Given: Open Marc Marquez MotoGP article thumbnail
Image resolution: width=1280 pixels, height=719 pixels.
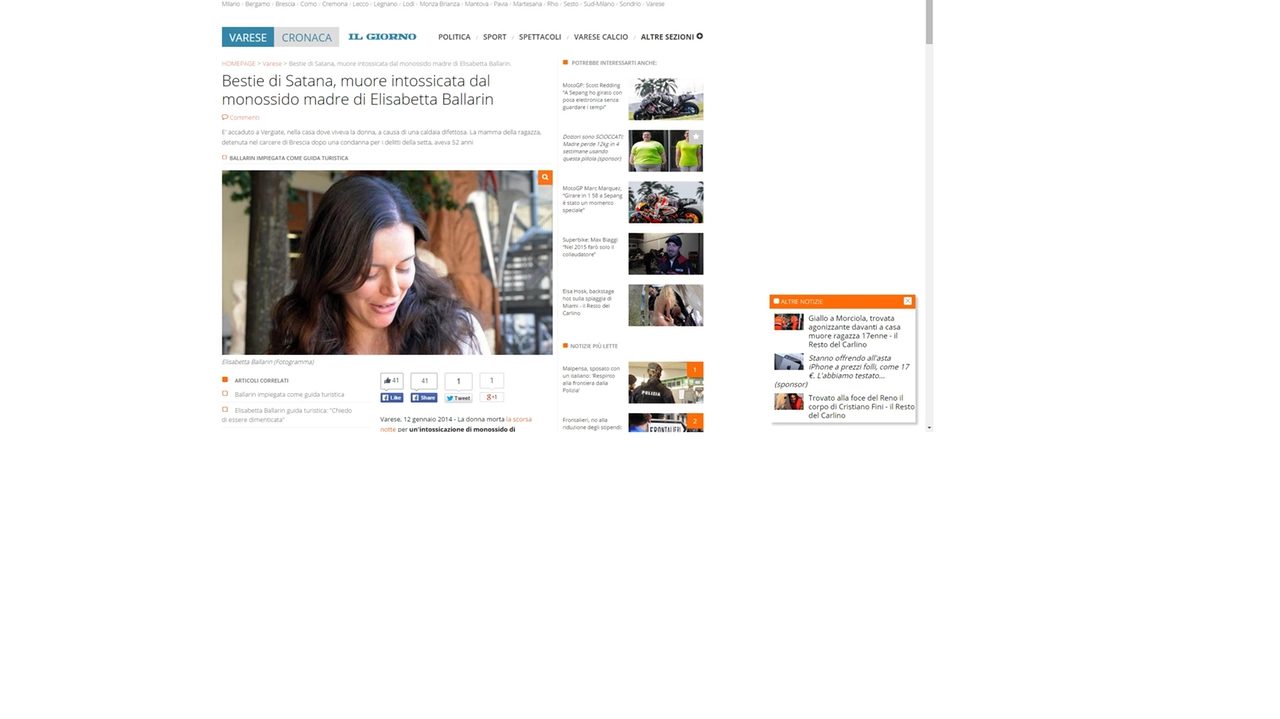Looking at the screenshot, I should 665,202.
